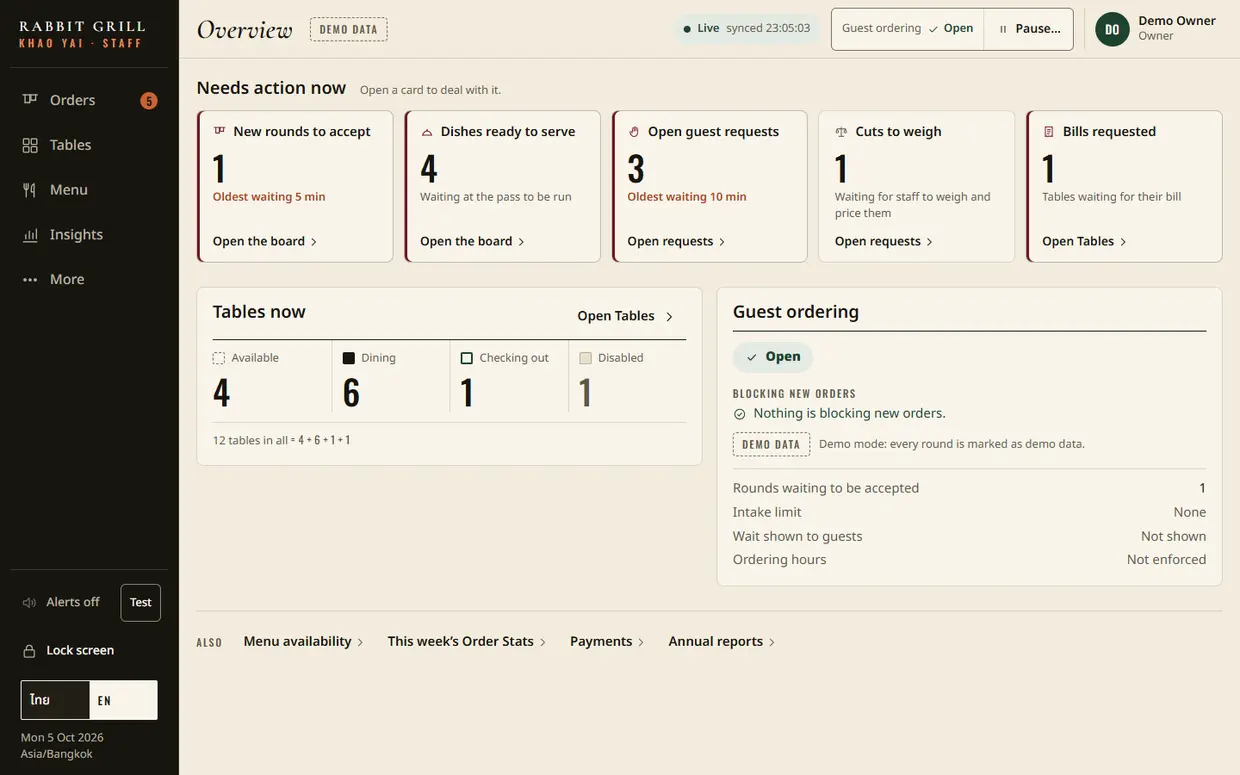Open Orders in the sidebar
The width and height of the screenshot is (1240, 775).
(89, 100)
